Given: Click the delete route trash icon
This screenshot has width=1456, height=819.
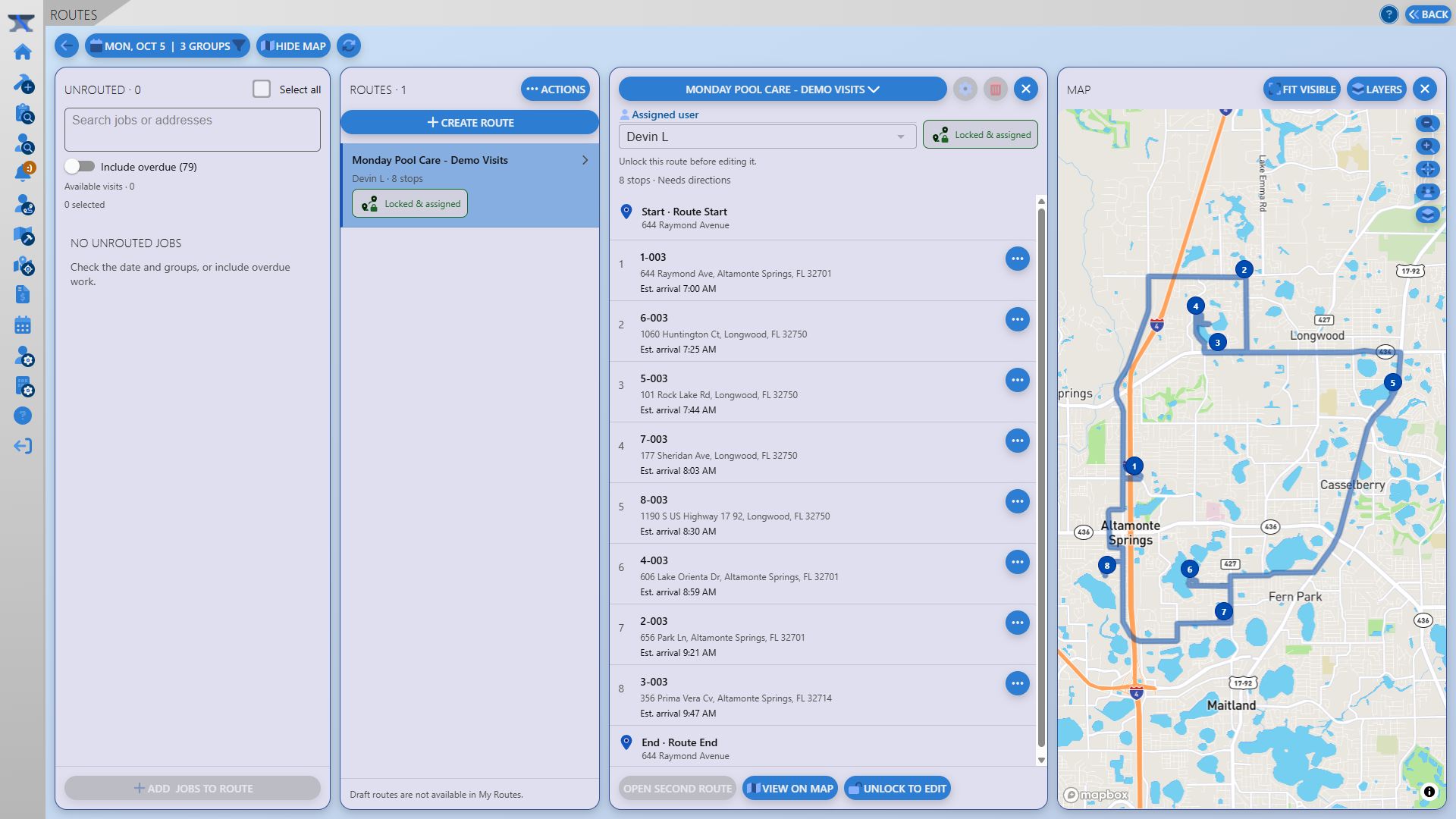Looking at the screenshot, I should 996,89.
